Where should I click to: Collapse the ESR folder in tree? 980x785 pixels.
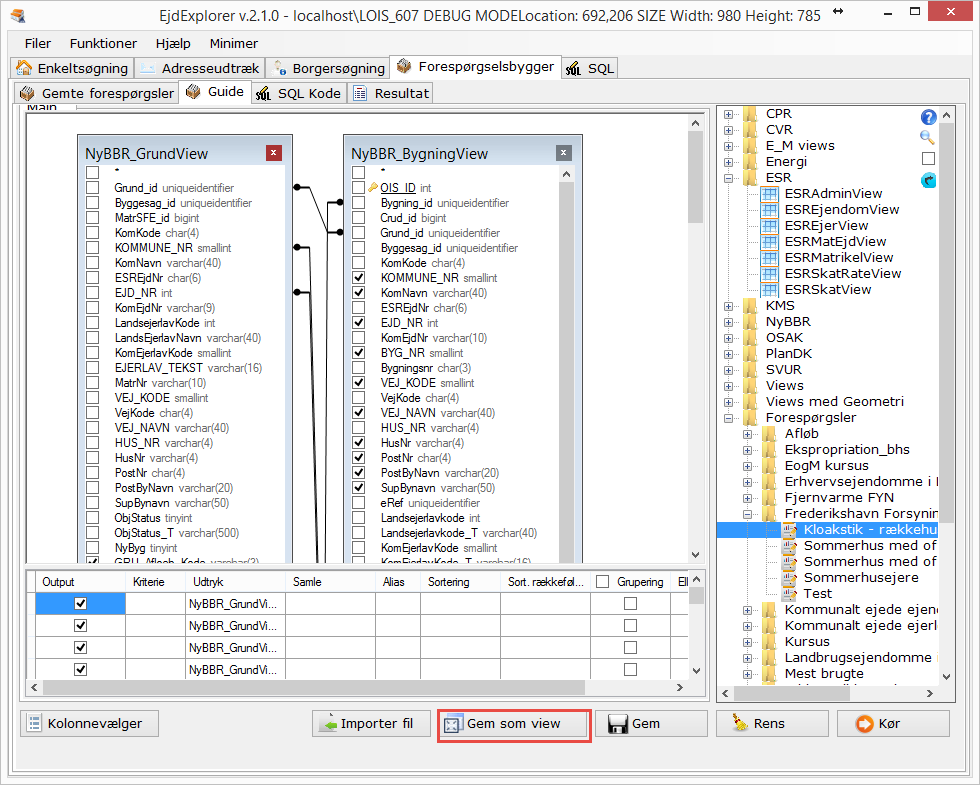pyautogui.click(x=729, y=178)
